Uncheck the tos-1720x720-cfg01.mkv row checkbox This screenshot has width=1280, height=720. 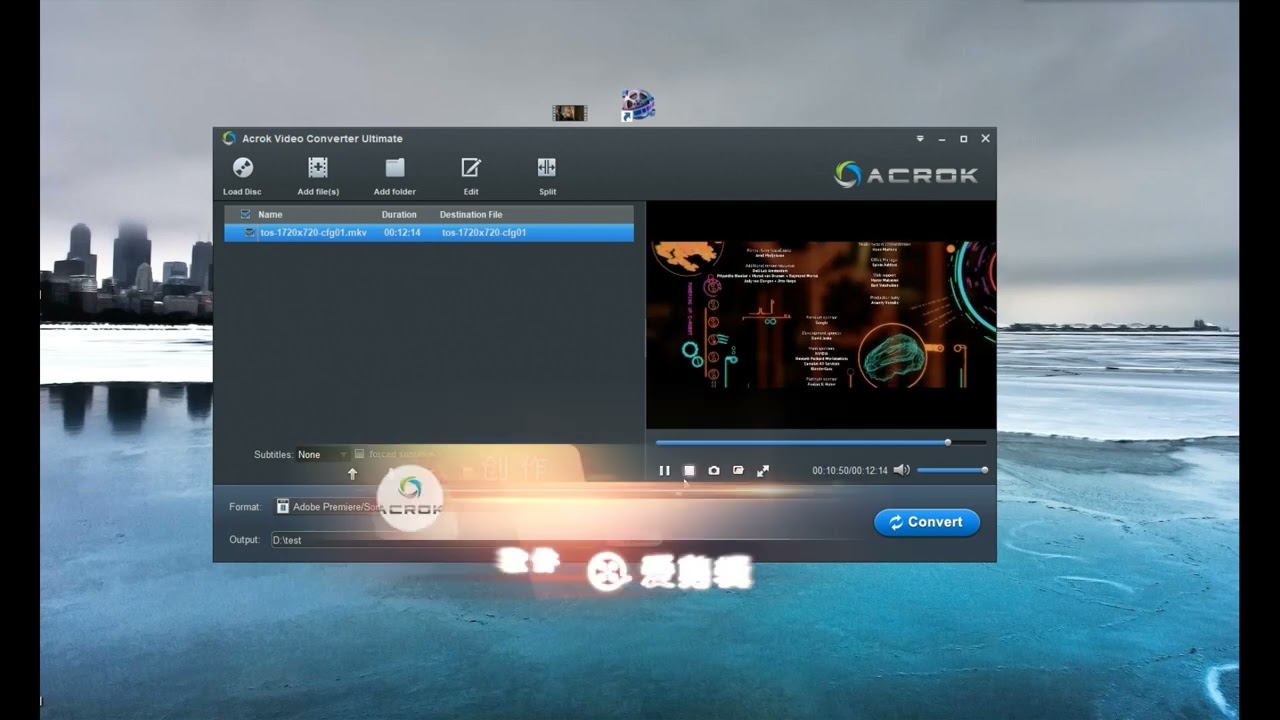(249, 233)
